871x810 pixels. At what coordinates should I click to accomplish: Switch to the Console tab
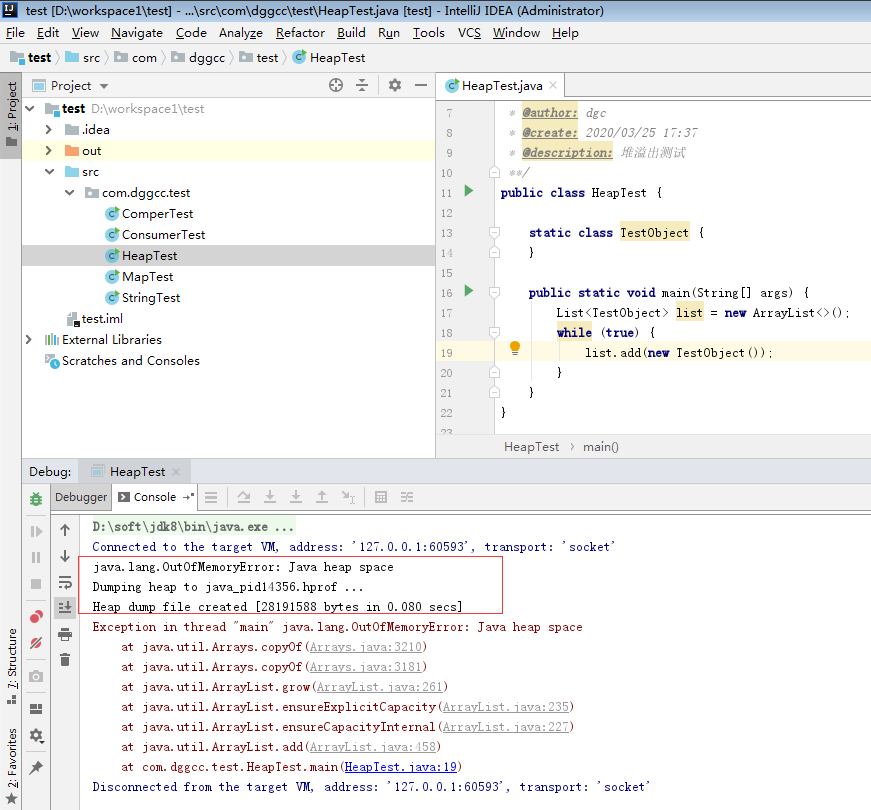tap(154, 497)
